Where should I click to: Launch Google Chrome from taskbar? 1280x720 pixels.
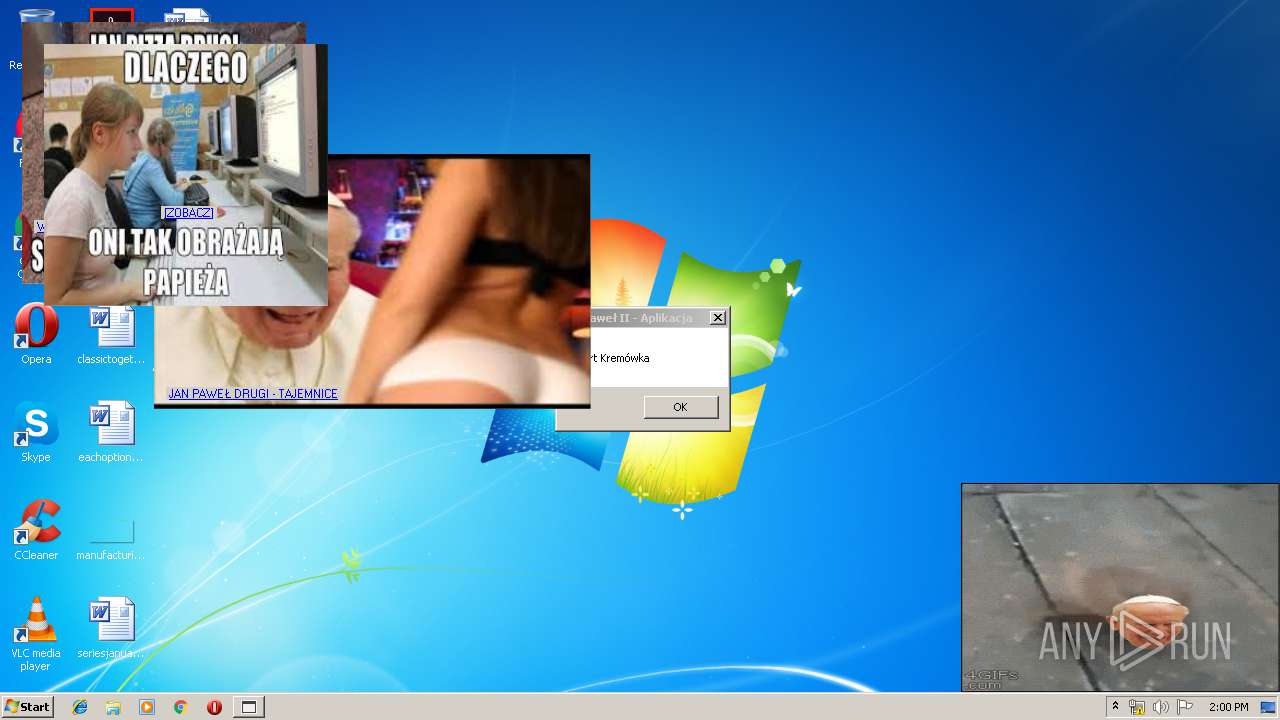(181, 707)
